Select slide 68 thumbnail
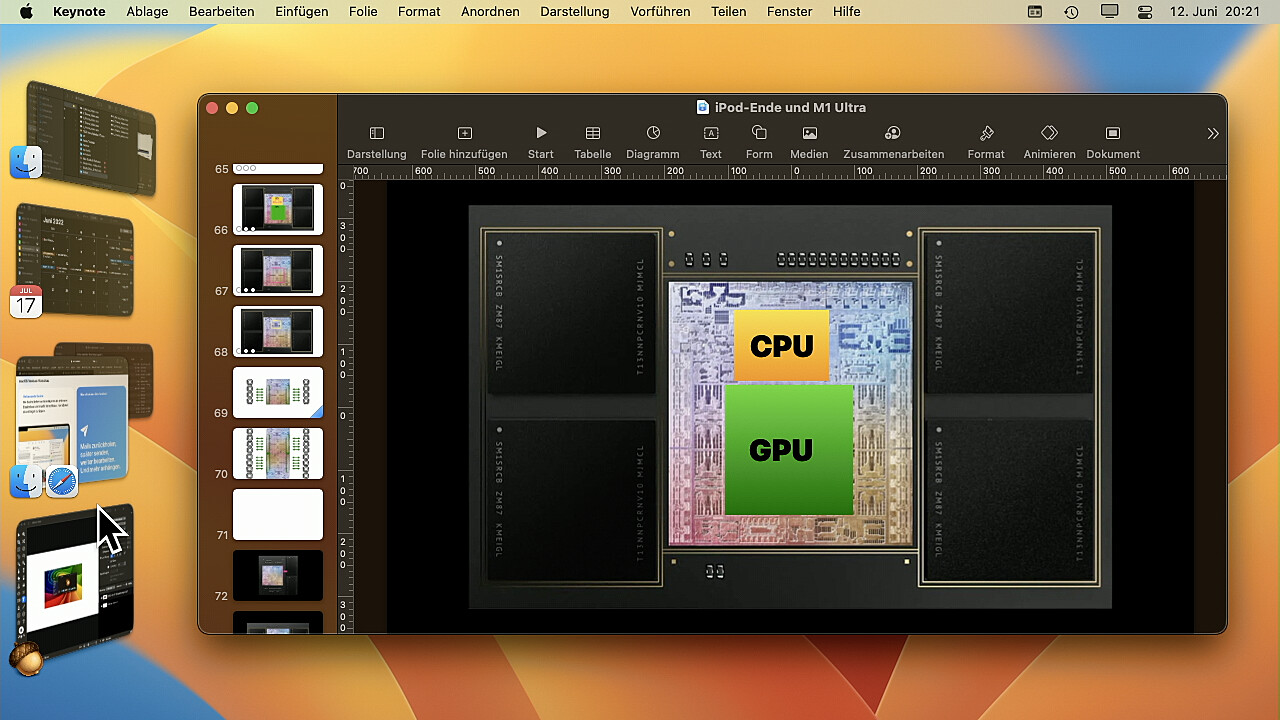Image resolution: width=1280 pixels, height=720 pixels. [278, 331]
